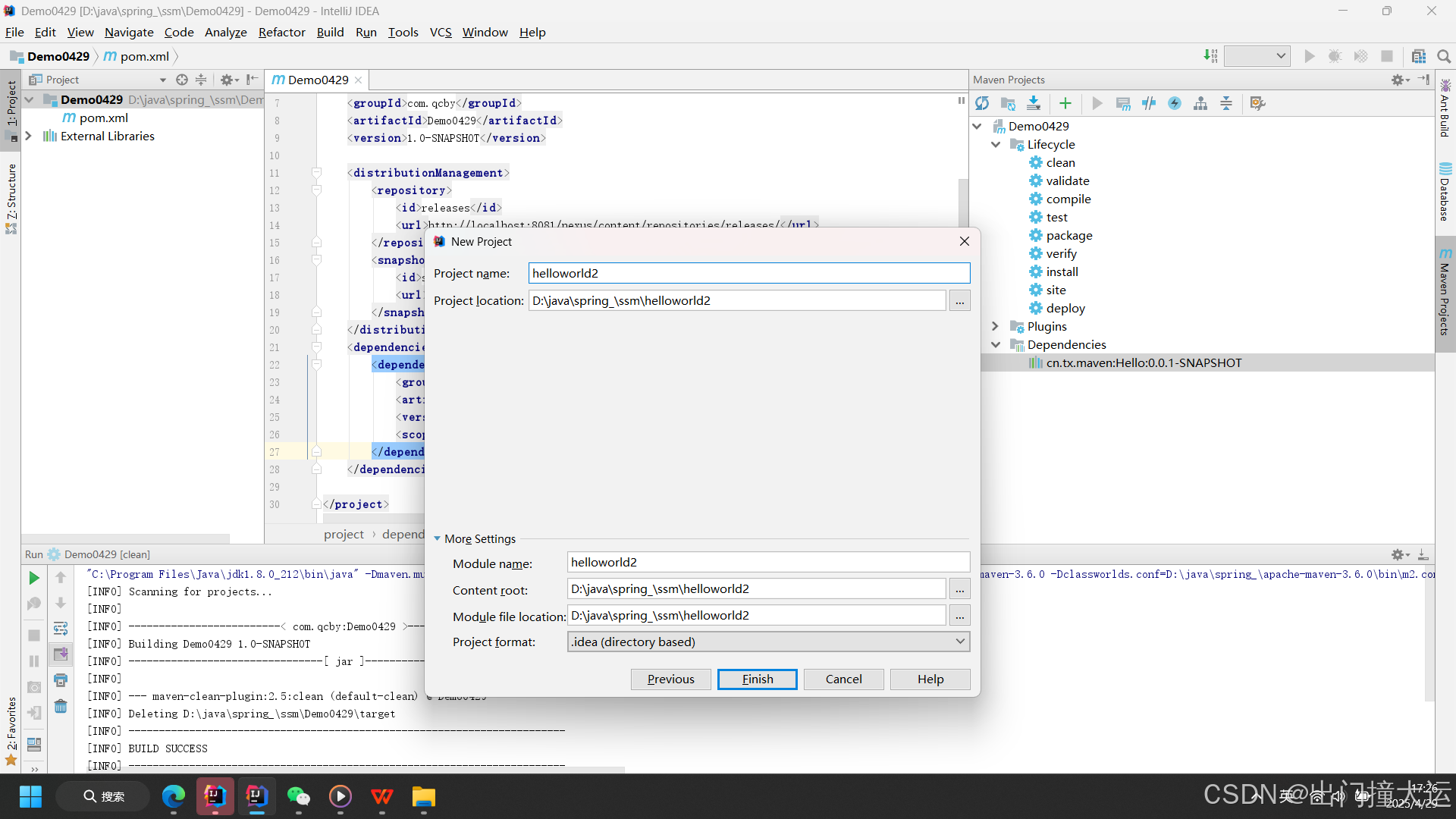
Task: Click Execute Maven Goal icon
Action: tap(1123, 104)
